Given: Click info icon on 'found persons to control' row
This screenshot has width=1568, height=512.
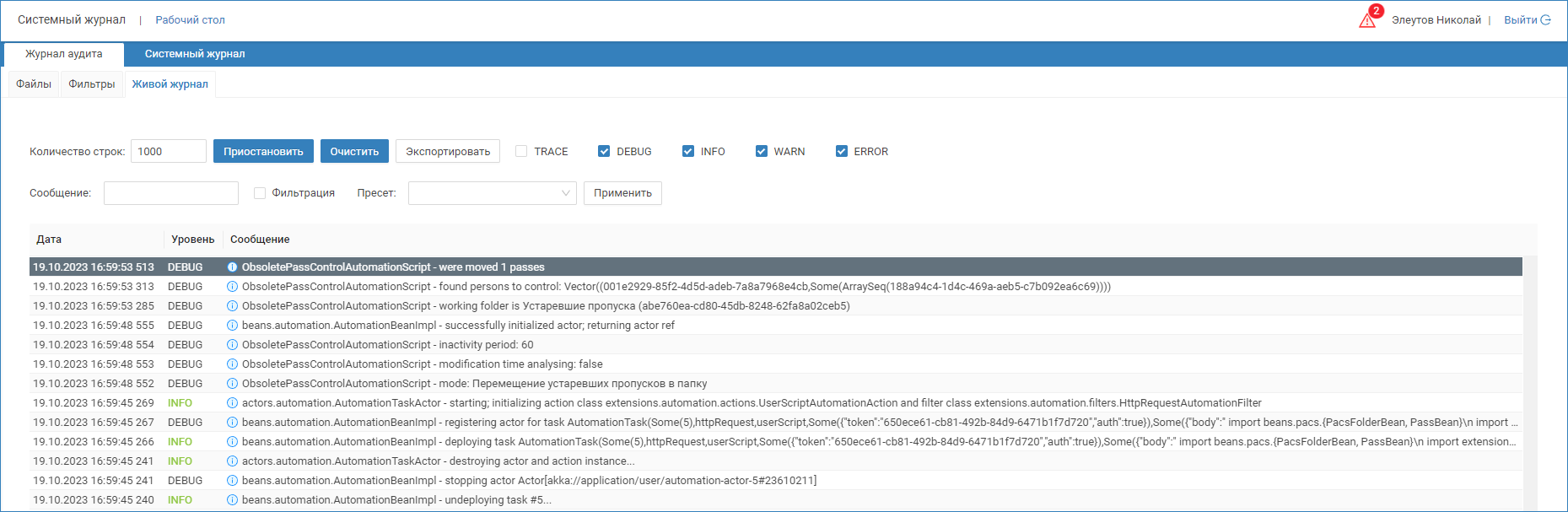Looking at the screenshot, I should point(232,287).
